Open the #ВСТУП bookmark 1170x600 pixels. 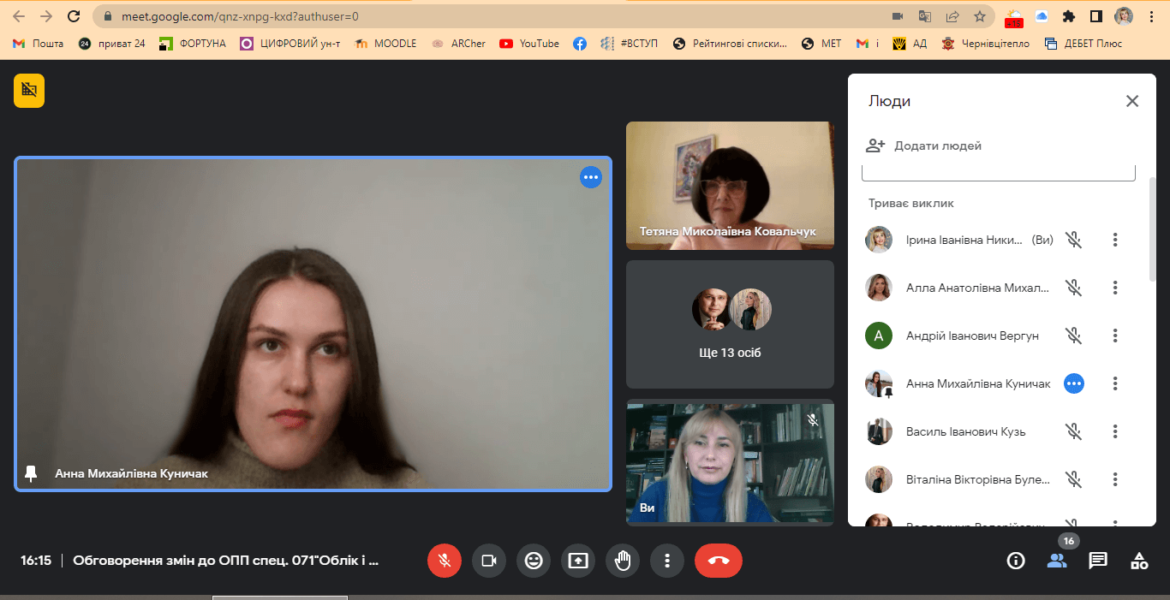point(630,43)
